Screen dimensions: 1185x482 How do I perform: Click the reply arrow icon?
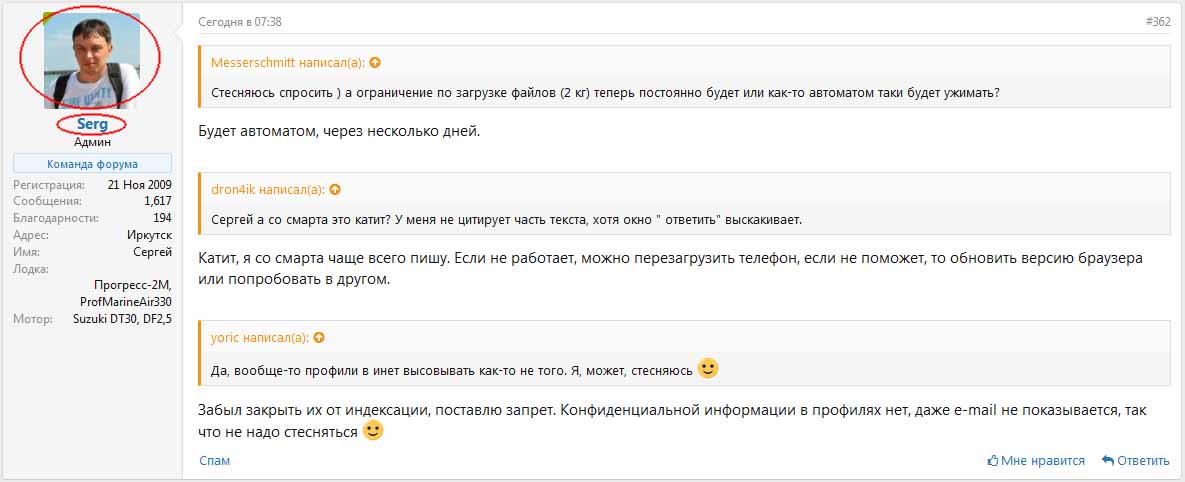tap(1108, 461)
